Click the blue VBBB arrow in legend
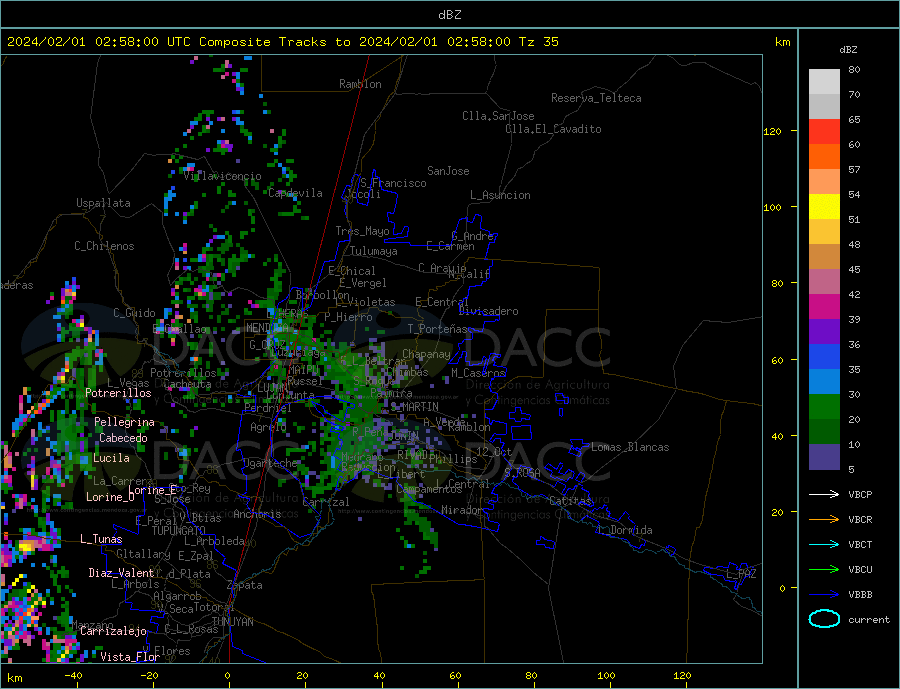The width and height of the screenshot is (900, 689). [824, 594]
